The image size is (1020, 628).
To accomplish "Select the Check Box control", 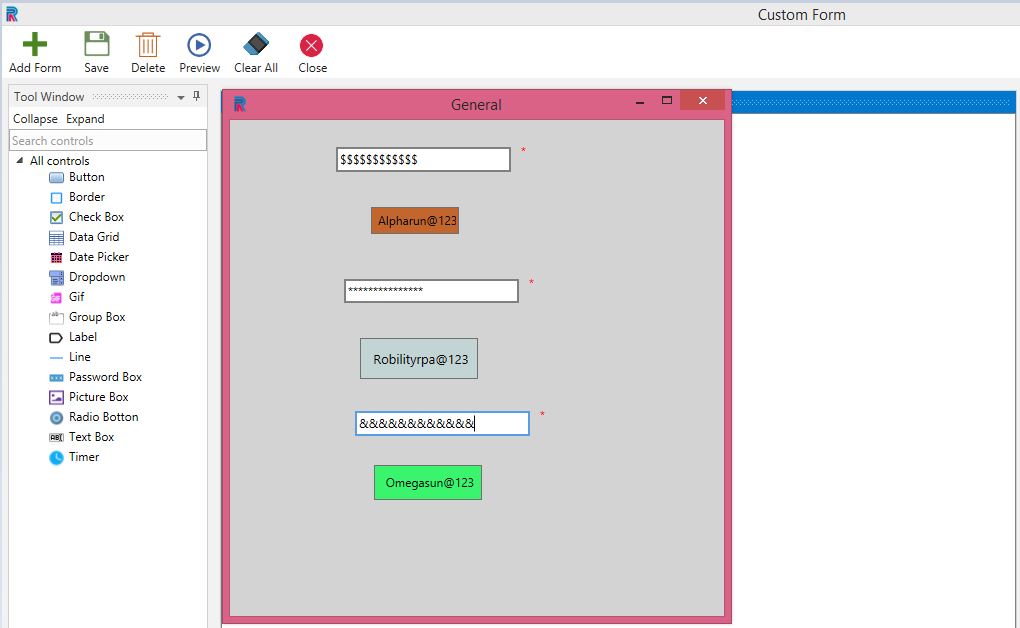I will [96, 217].
